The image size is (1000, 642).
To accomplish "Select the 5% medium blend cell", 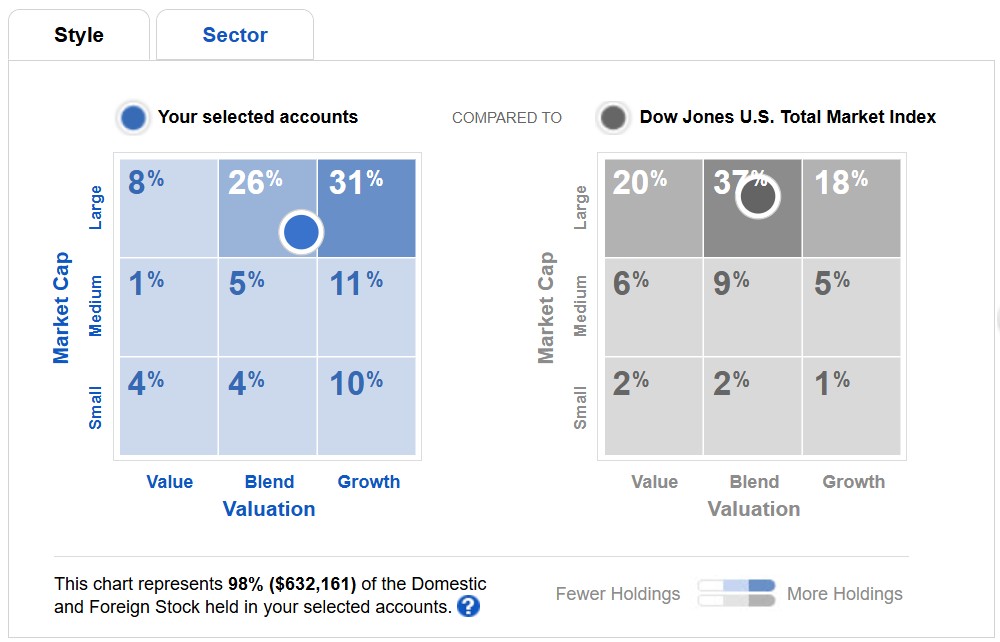I will (267, 307).
